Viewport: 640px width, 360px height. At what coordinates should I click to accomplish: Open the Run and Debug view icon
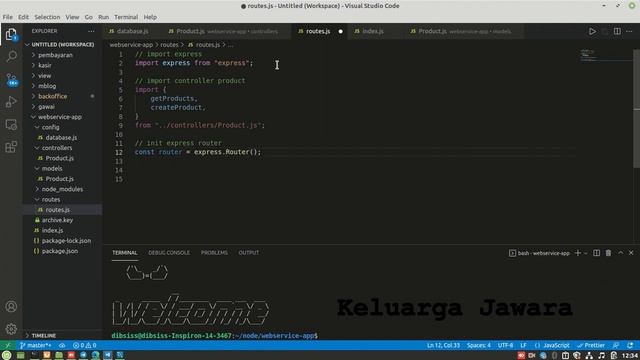[11, 102]
